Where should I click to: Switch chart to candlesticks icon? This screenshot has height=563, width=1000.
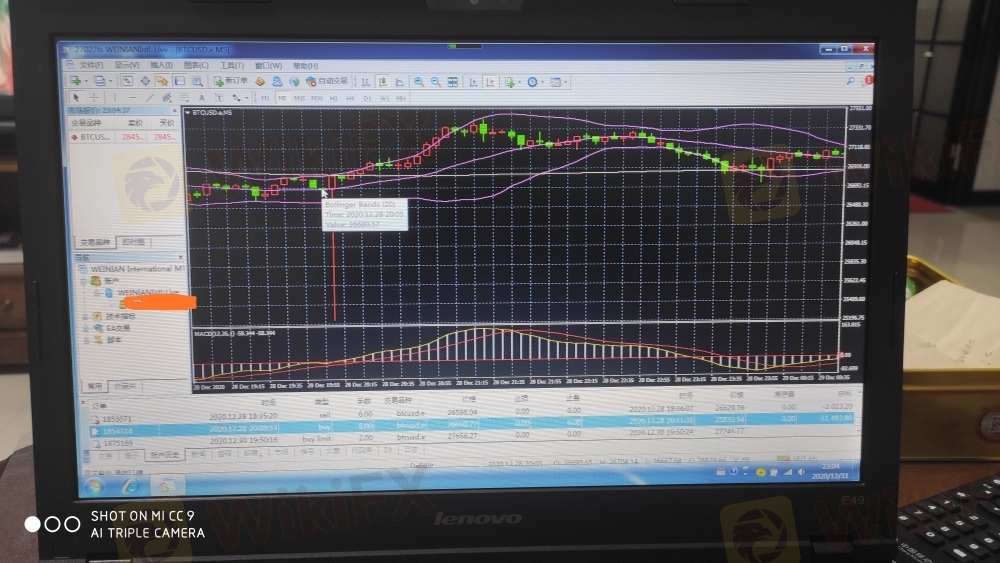(x=383, y=82)
